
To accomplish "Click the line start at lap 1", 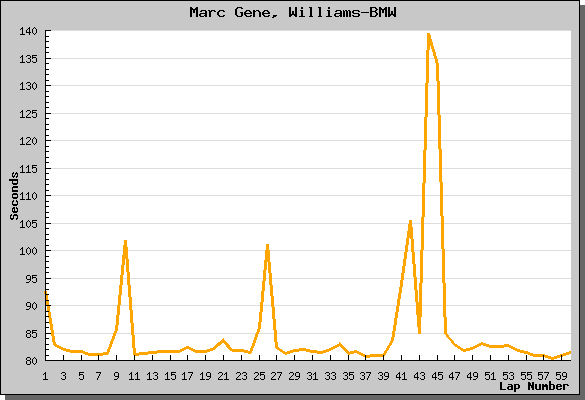I will (x=46, y=292).
